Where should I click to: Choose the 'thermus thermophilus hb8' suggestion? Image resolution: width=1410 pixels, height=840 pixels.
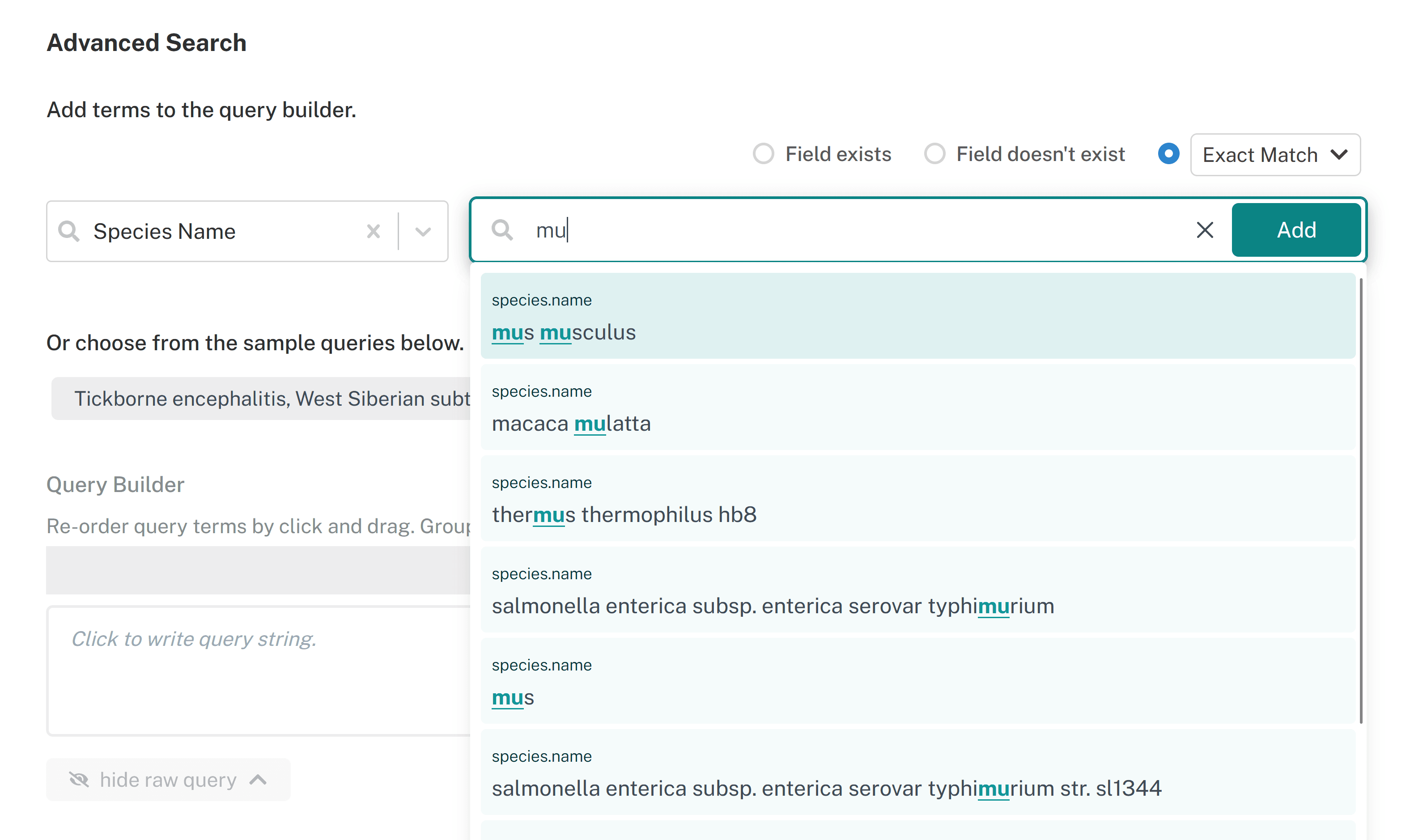tap(917, 498)
